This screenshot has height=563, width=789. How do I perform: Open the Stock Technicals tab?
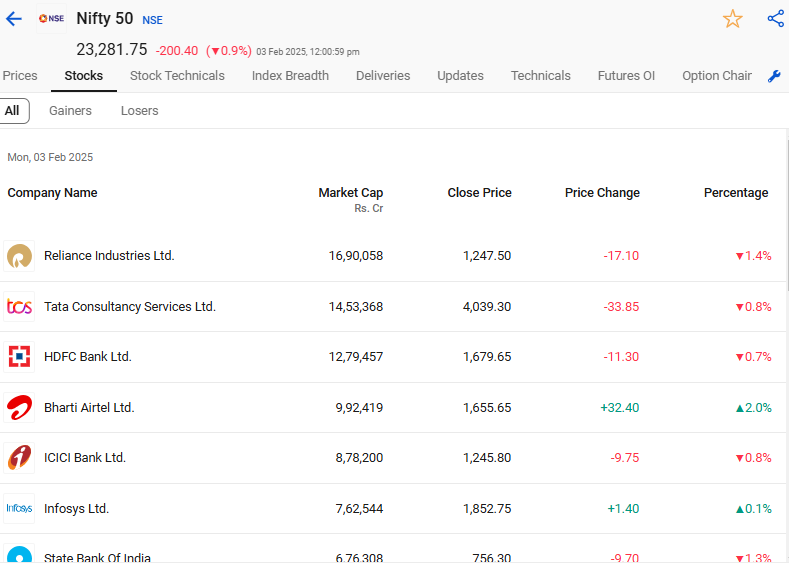[177, 76]
